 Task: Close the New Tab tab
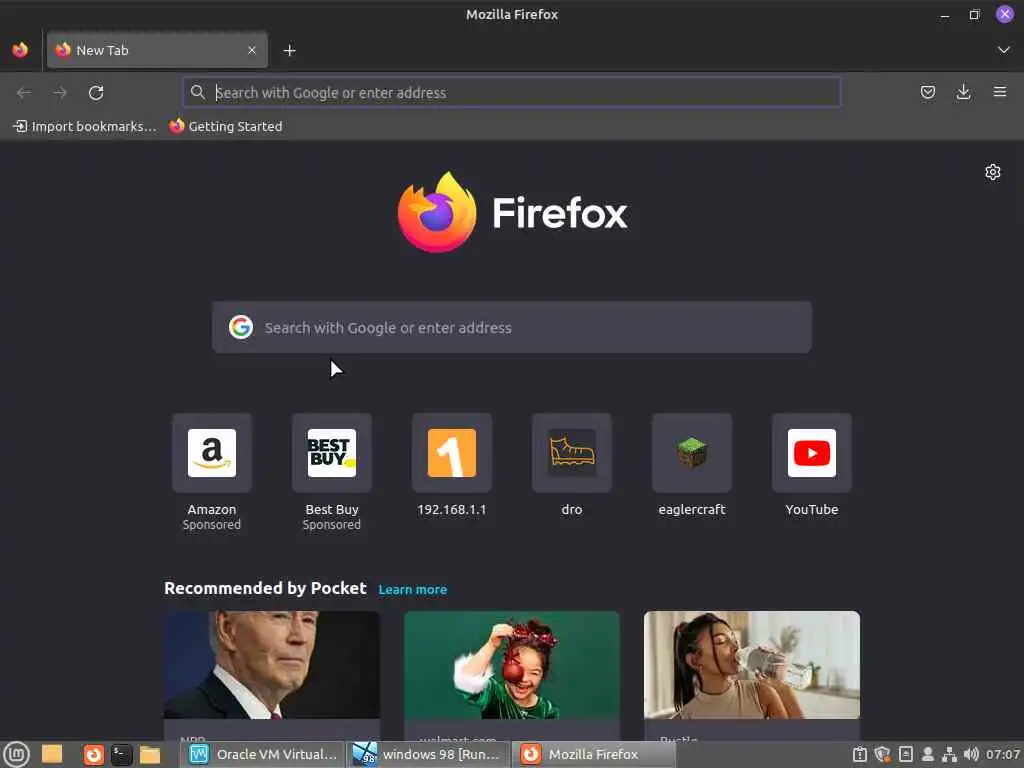[251, 50]
